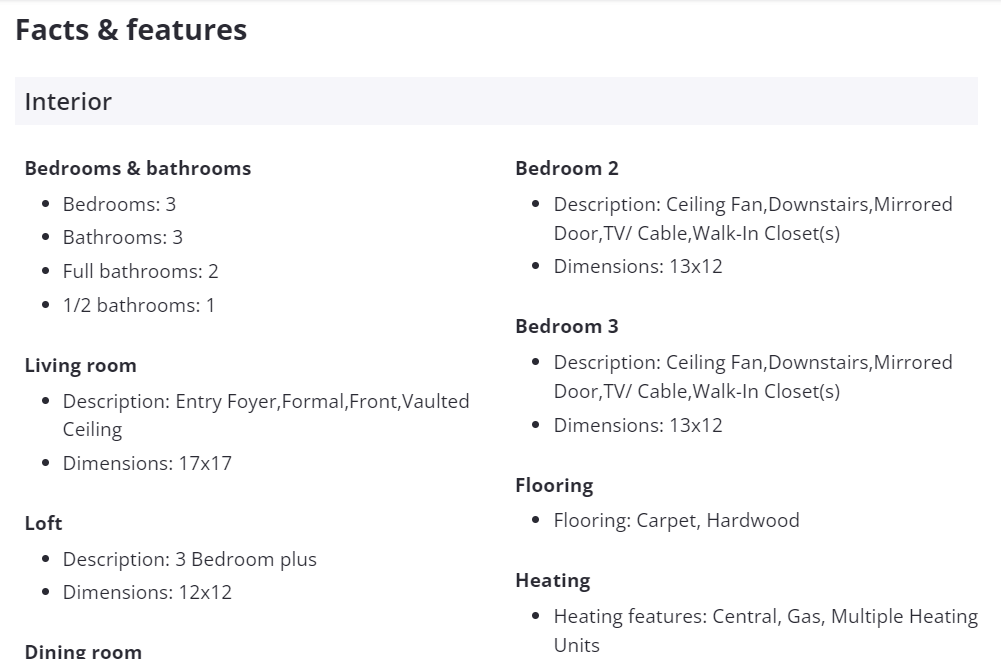The height and width of the screenshot is (659, 1001).
Task: Click the Loft subheading
Action: coord(43,523)
